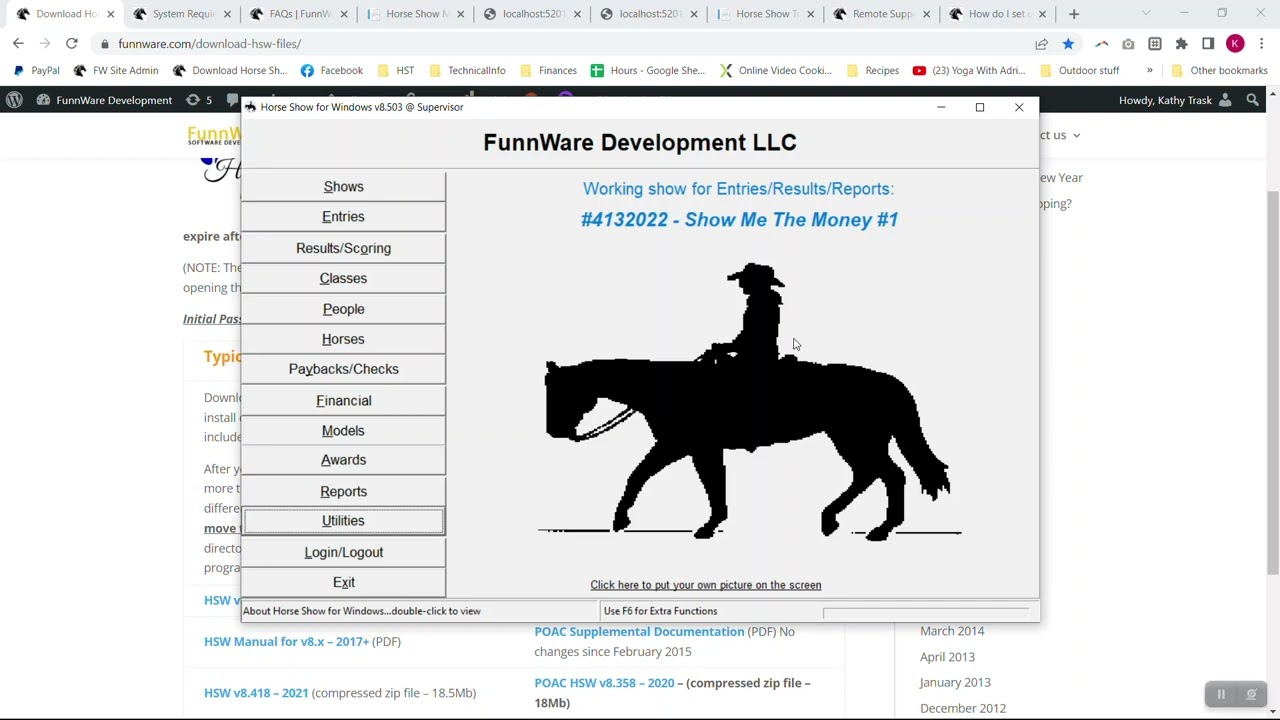Open Paybacks/Checks
1280x720 pixels.
343,369
